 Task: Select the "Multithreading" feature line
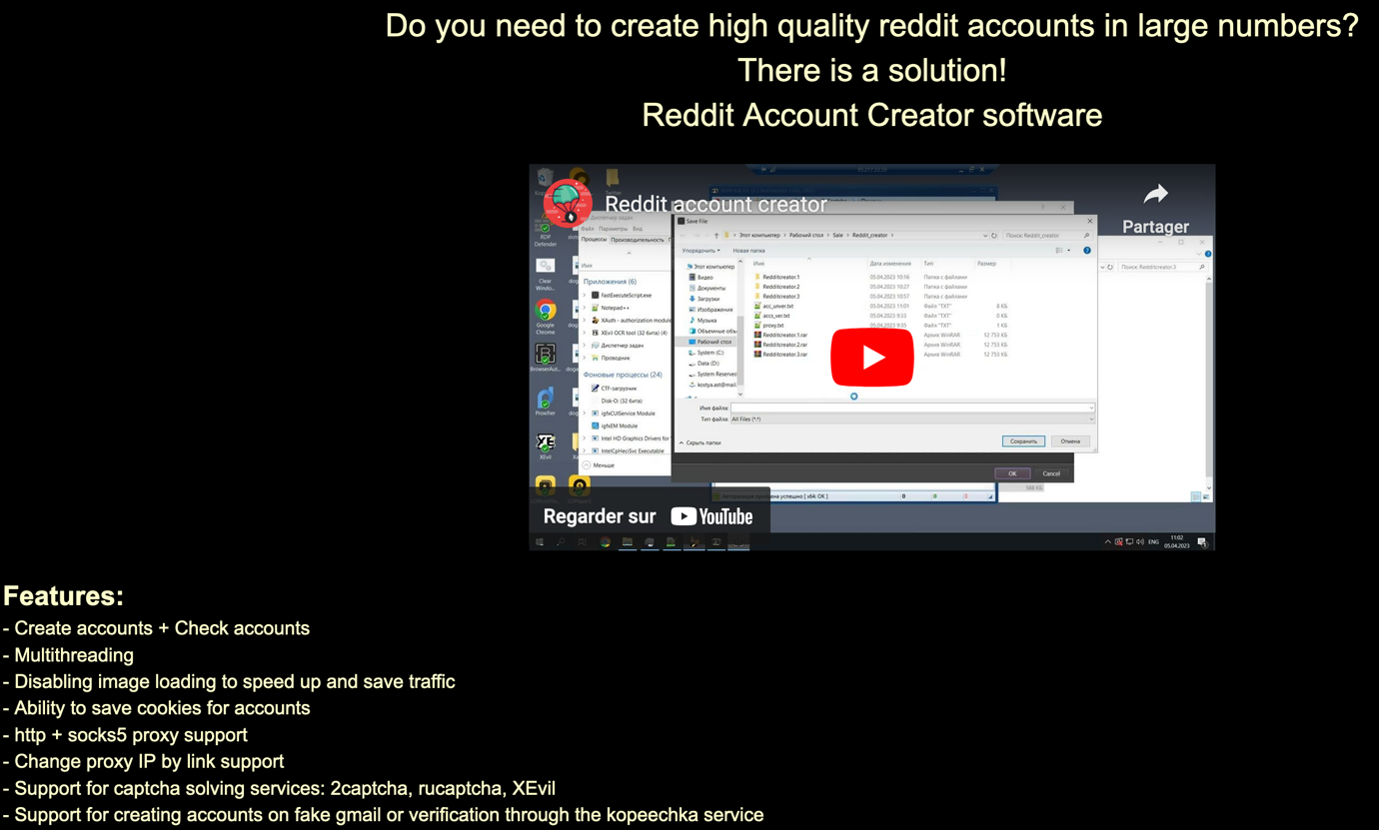[x=69, y=655]
